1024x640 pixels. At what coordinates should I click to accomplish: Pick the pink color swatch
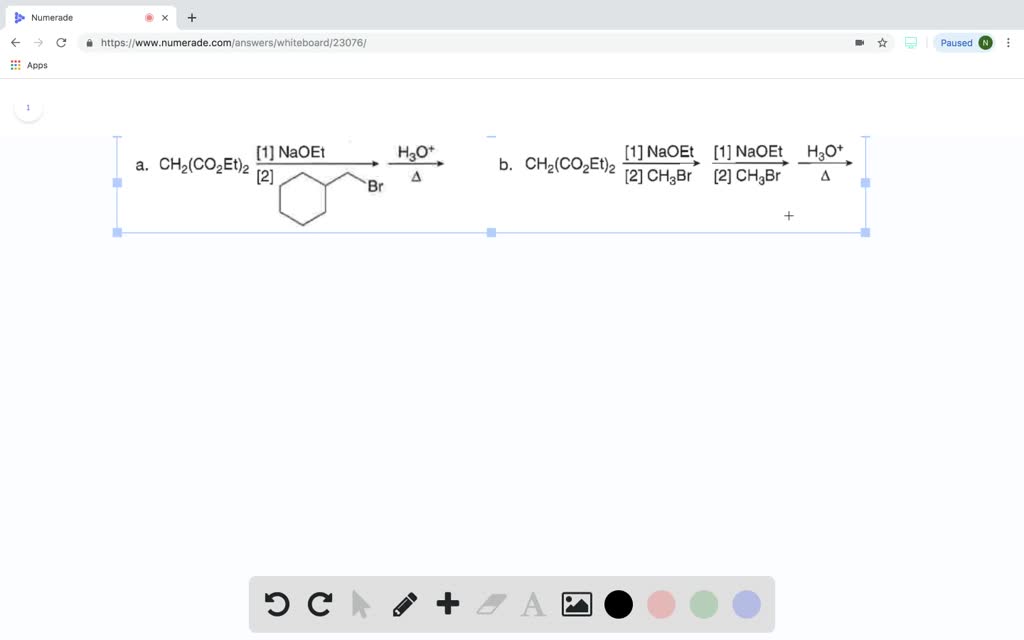[x=661, y=604]
